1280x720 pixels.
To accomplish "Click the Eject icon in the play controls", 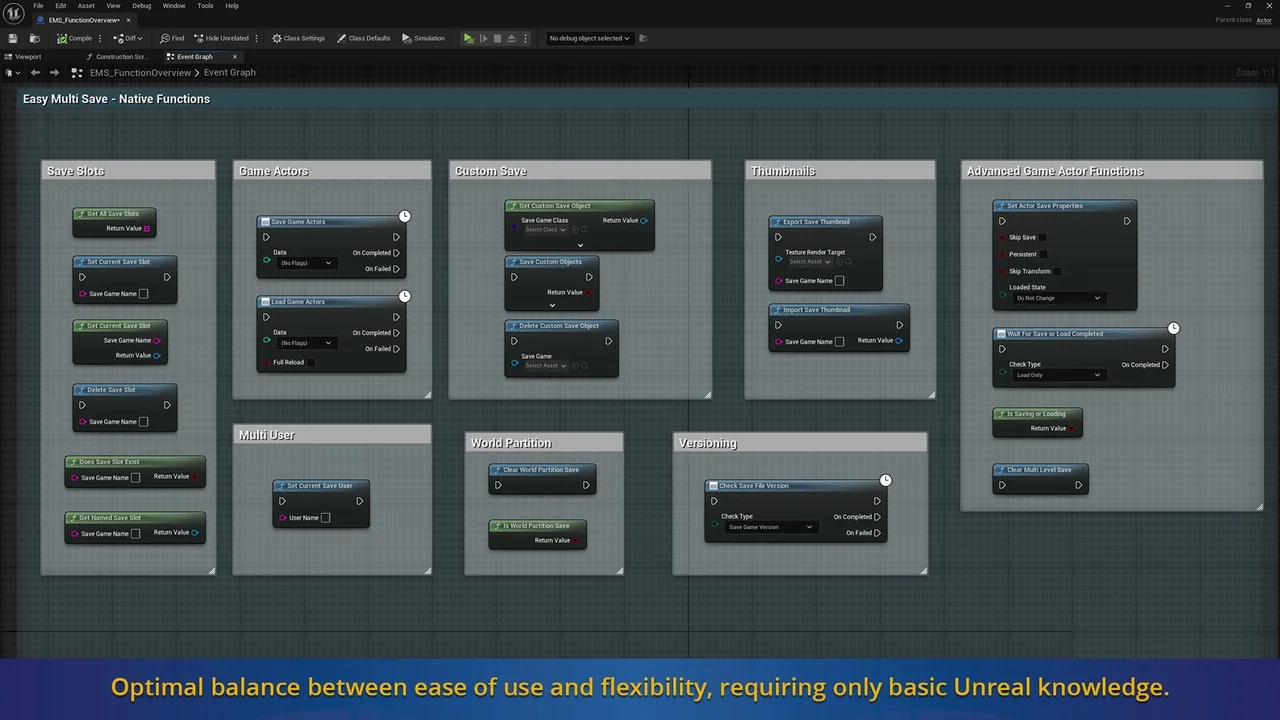I will coord(511,38).
